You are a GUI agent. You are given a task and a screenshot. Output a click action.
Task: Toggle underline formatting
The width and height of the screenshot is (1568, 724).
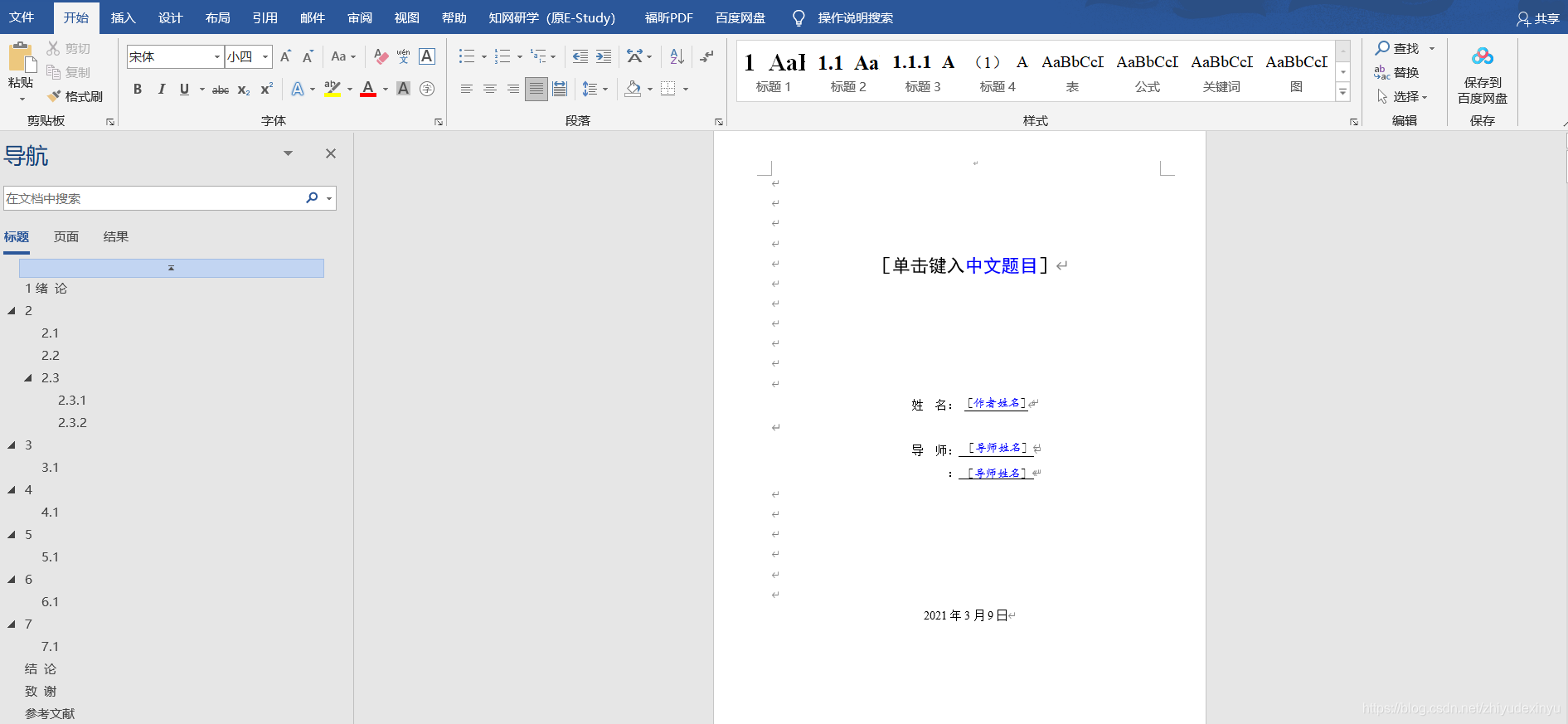click(x=184, y=89)
